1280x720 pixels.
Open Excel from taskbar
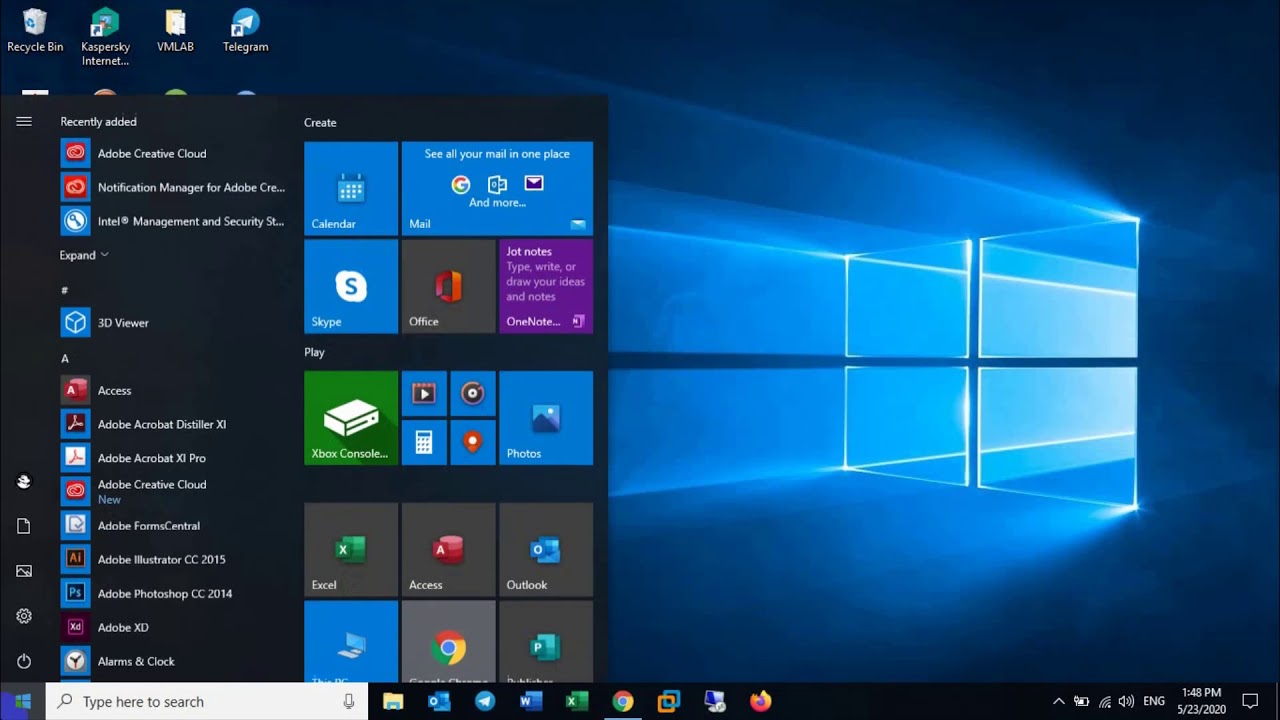[x=577, y=701]
